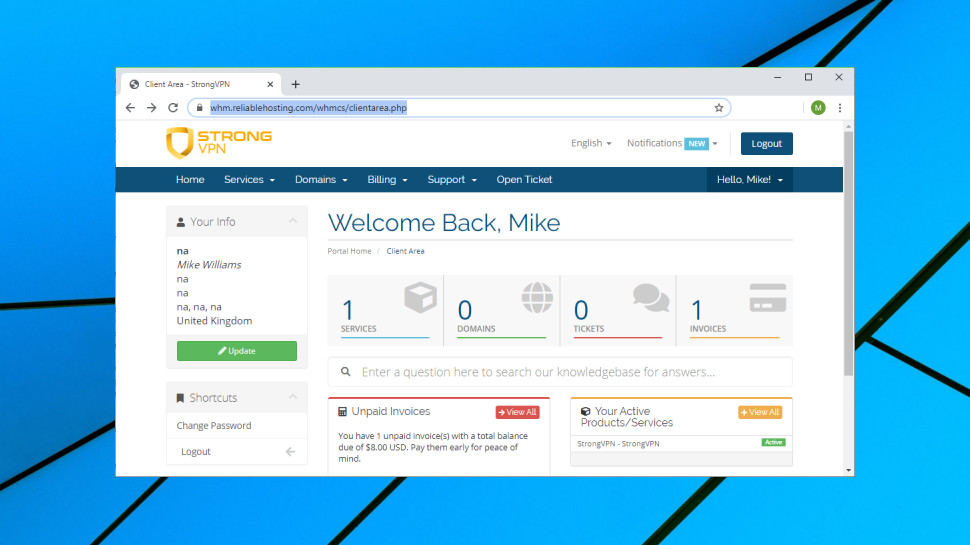This screenshot has width=970, height=545.
Task: Click inside the knowledgebase search field
Action: click(x=560, y=372)
